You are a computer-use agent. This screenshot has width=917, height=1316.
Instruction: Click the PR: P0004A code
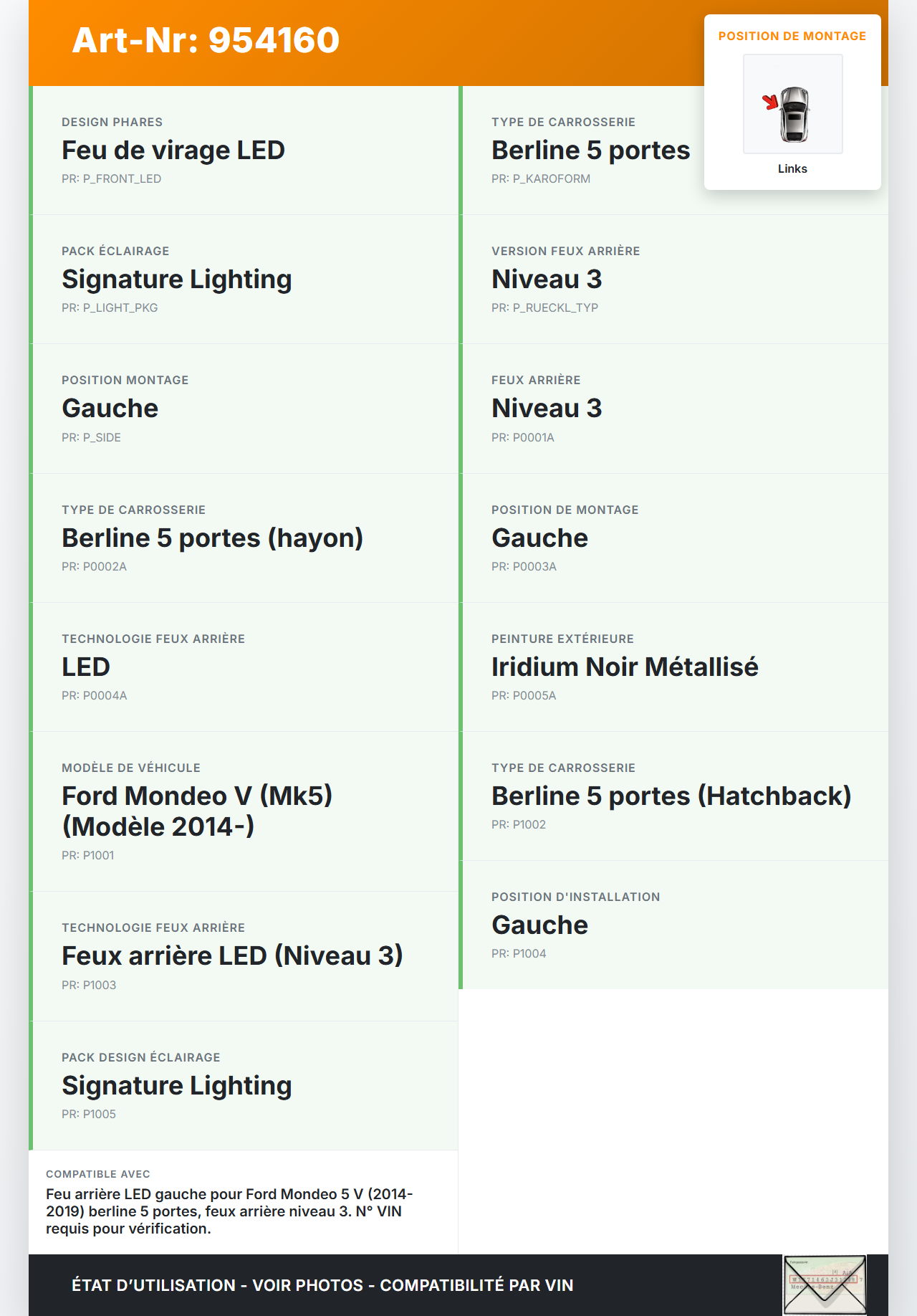pos(94,695)
